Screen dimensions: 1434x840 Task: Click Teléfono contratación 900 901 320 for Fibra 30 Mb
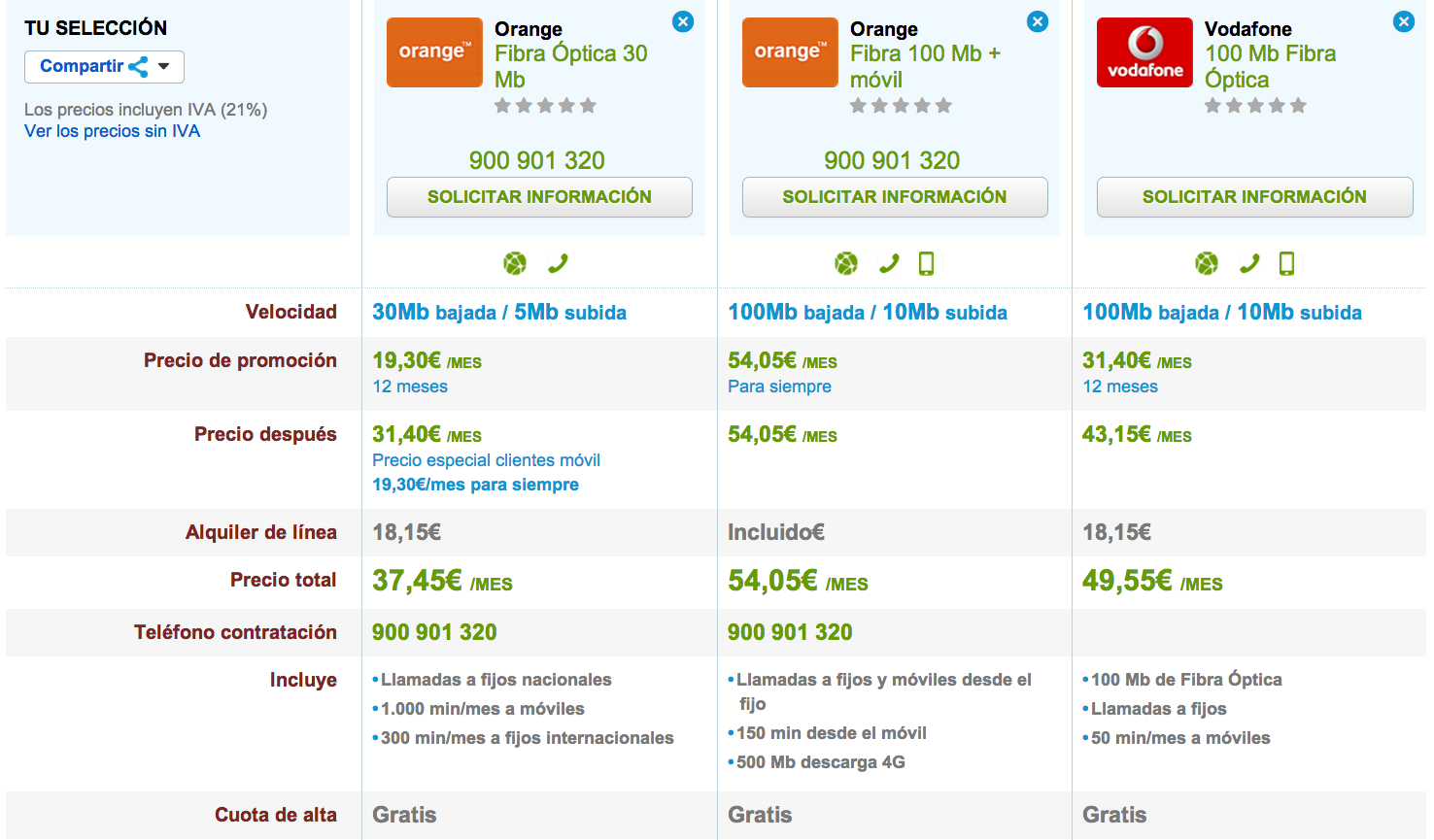click(x=434, y=632)
